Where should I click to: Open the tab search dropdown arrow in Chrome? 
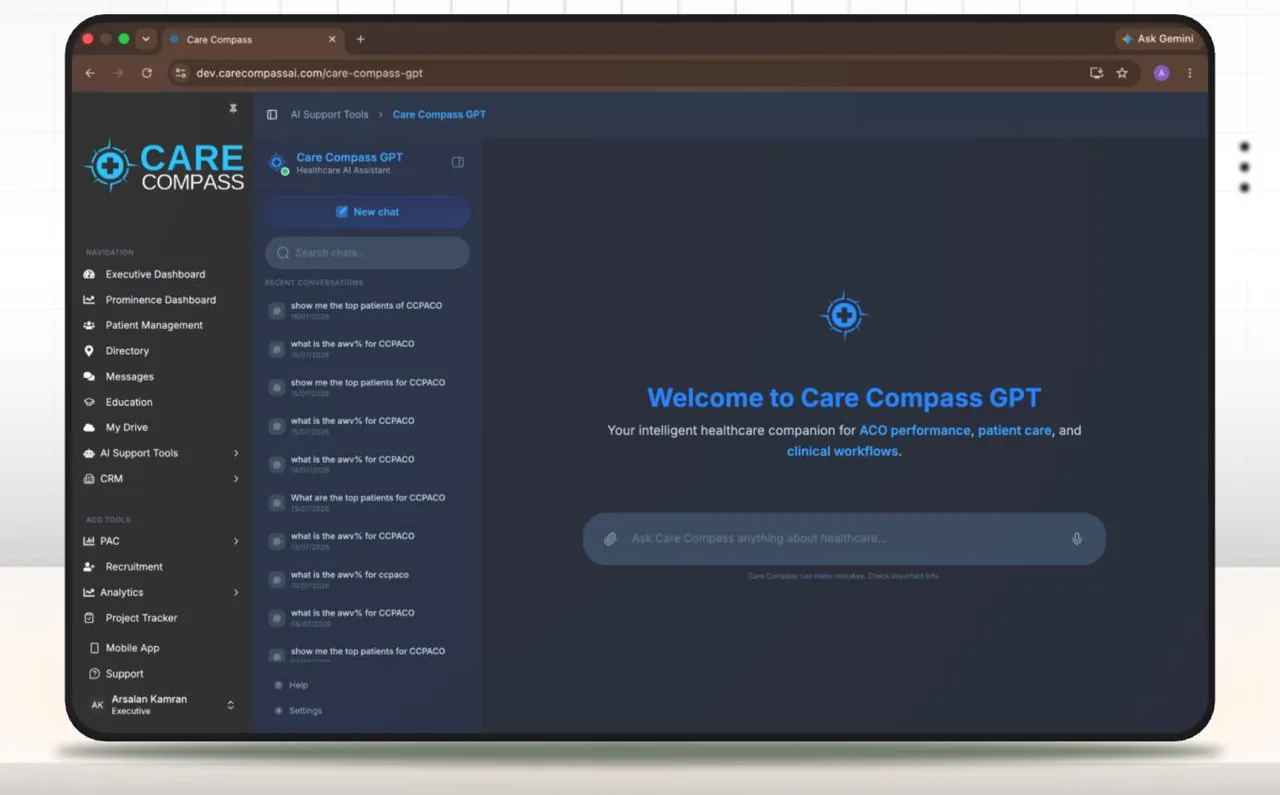(x=146, y=39)
